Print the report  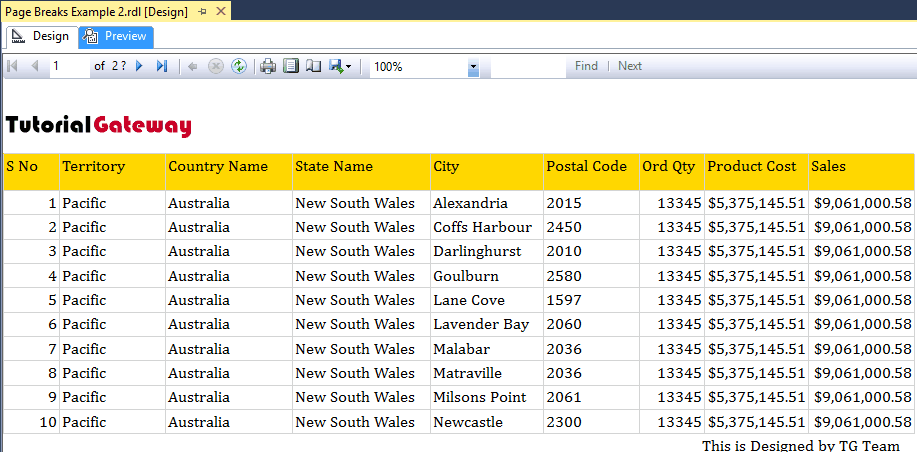[268, 66]
